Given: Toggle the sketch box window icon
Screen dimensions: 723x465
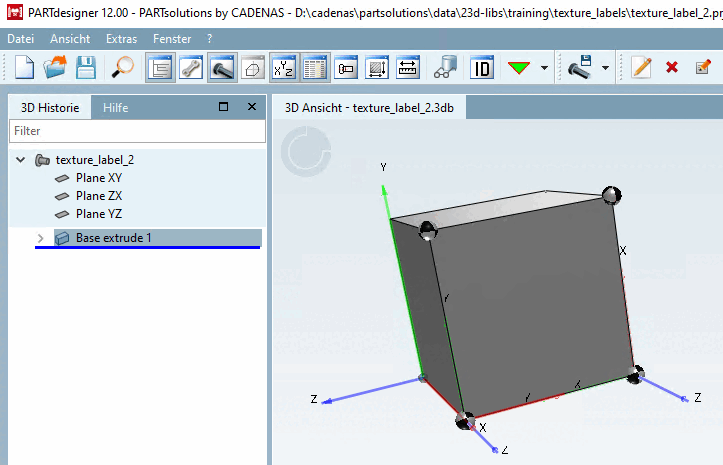Looking at the screenshot, I should click(x=253, y=68).
